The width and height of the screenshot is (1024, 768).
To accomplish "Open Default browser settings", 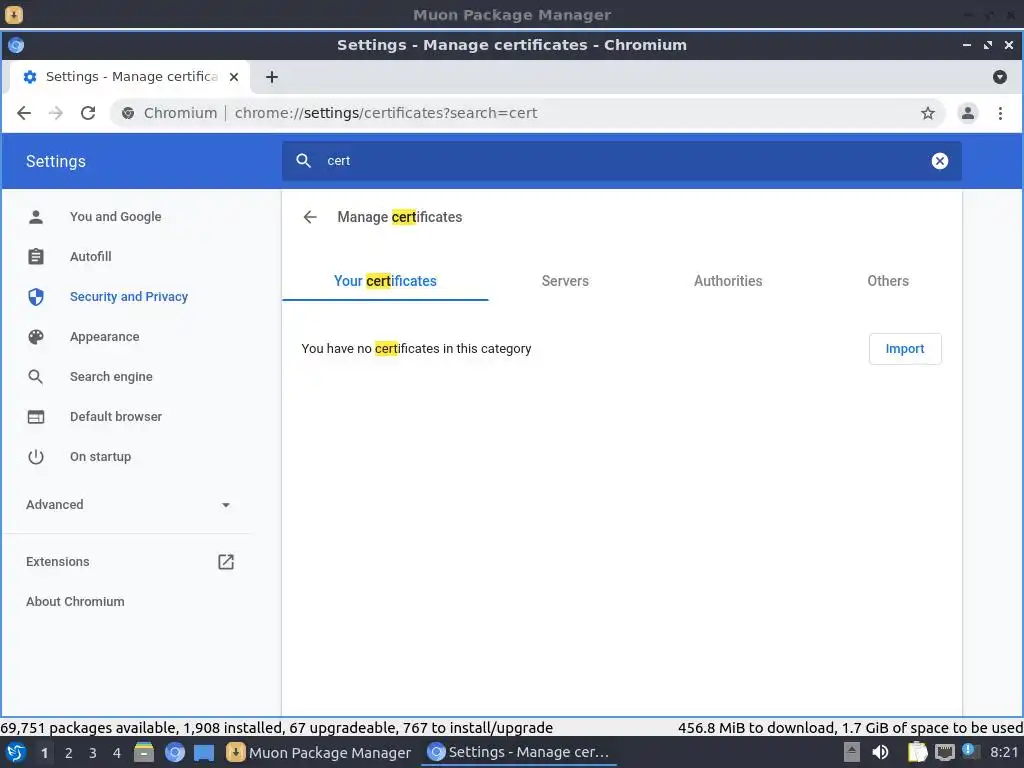I will 116,417.
